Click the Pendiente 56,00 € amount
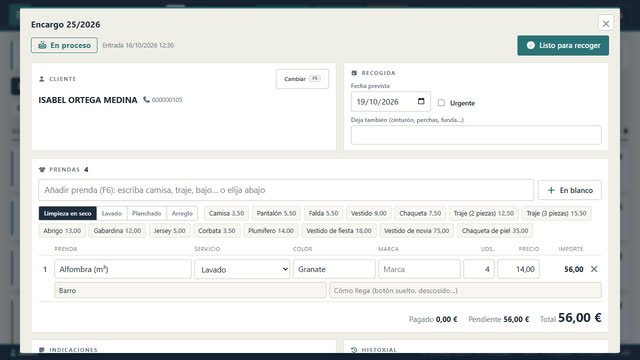 point(516,319)
